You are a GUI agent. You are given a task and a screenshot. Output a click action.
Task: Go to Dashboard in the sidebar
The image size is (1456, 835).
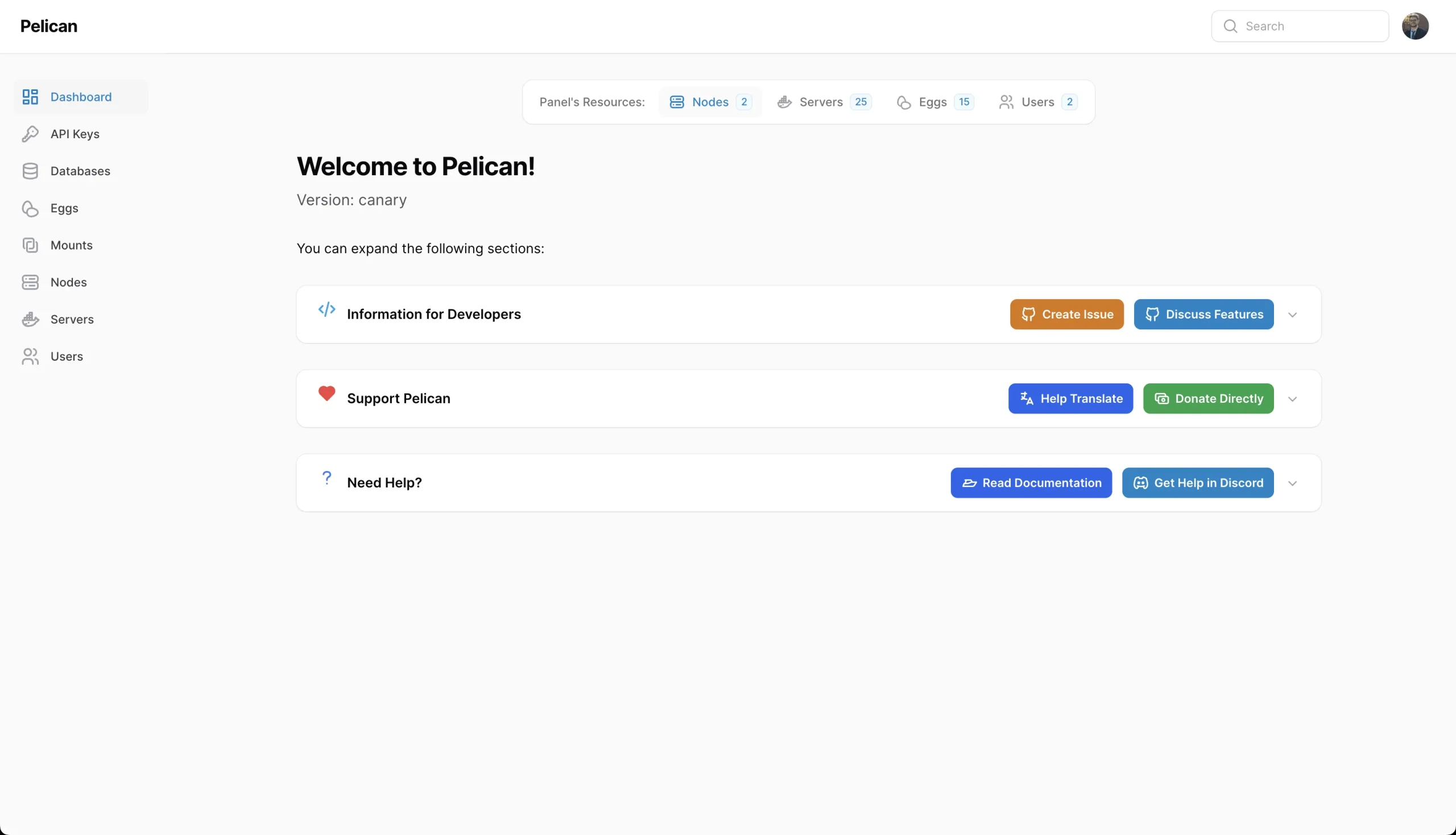pyautogui.click(x=81, y=97)
